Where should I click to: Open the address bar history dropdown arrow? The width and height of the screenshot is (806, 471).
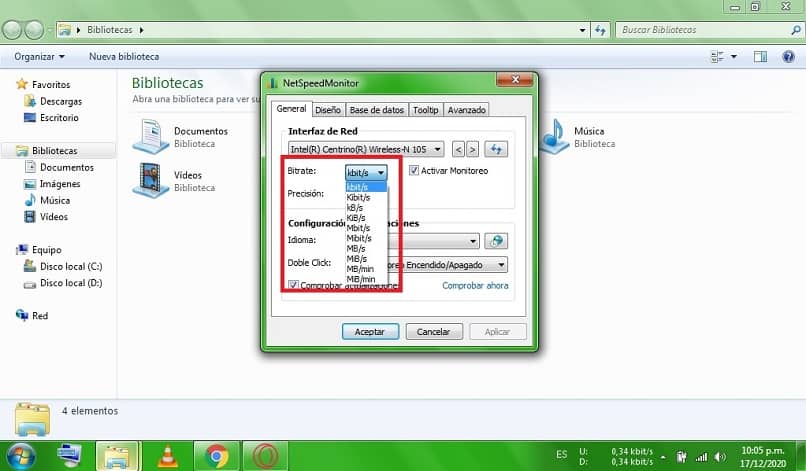pos(582,30)
